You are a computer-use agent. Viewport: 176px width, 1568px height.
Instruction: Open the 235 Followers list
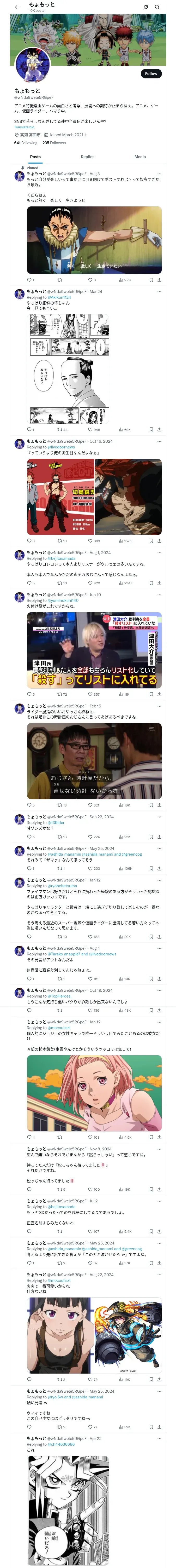54,143
